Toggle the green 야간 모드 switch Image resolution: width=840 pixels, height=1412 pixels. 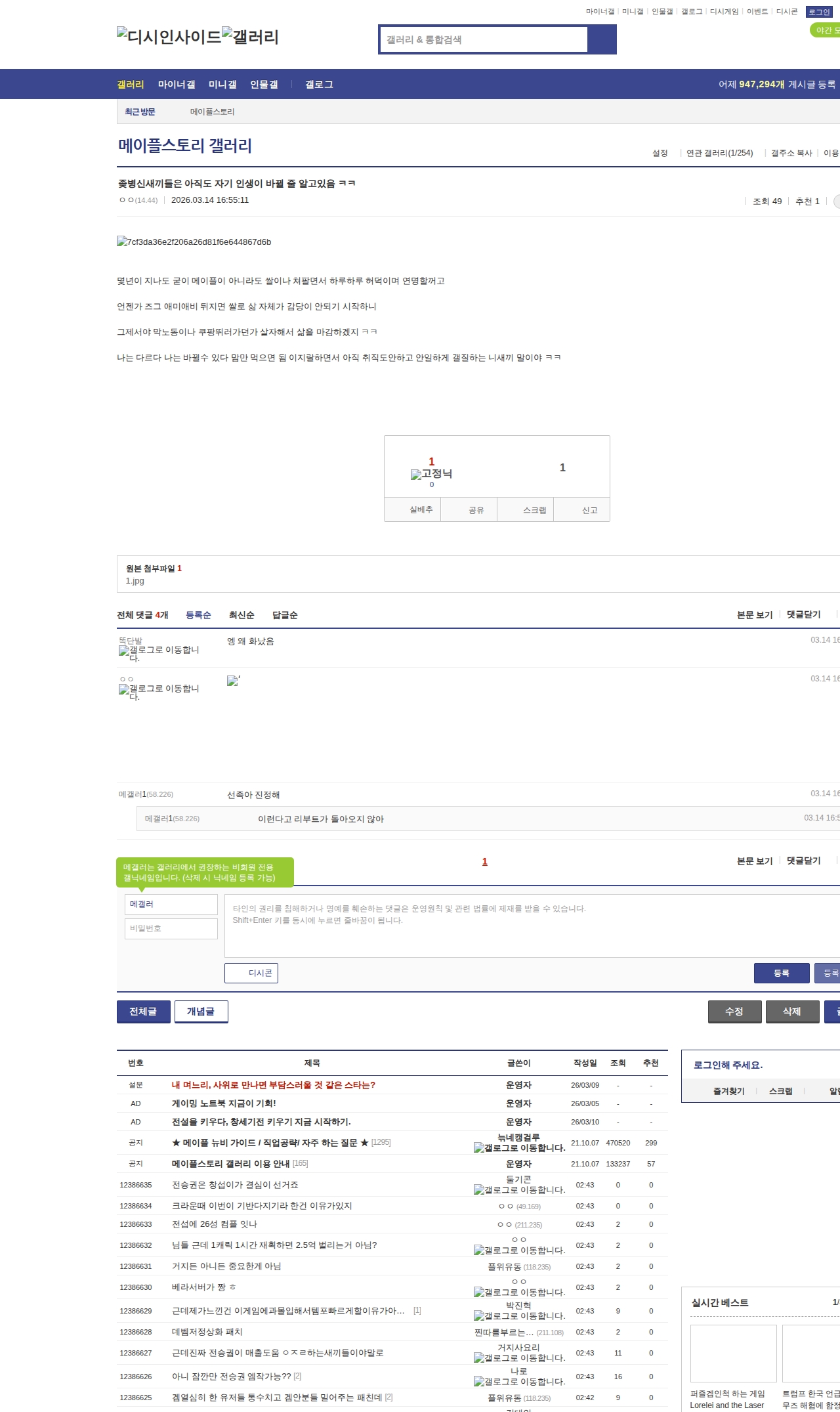pyautogui.click(x=825, y=30)
